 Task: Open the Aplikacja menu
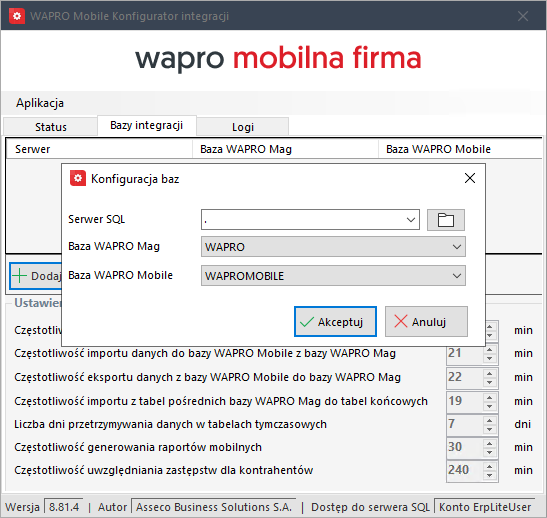click(40, 103)
